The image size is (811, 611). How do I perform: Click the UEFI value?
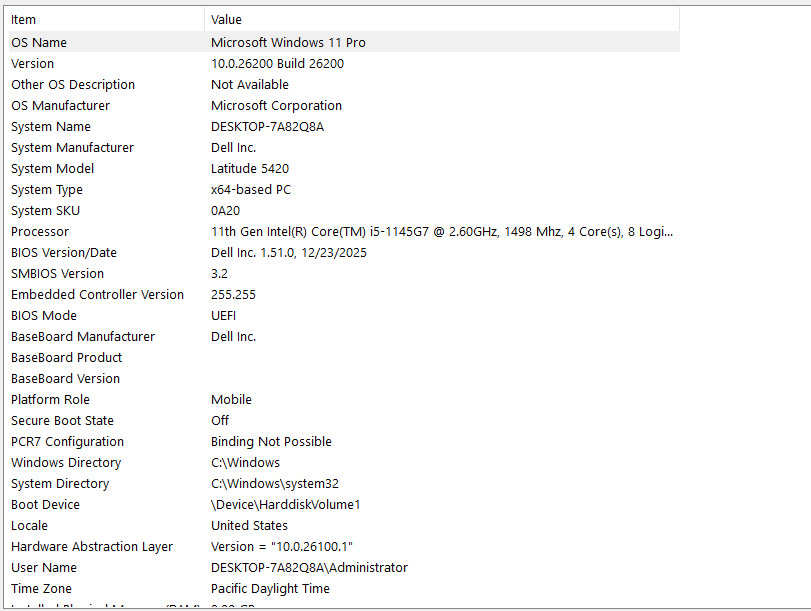tap(223, 316)
